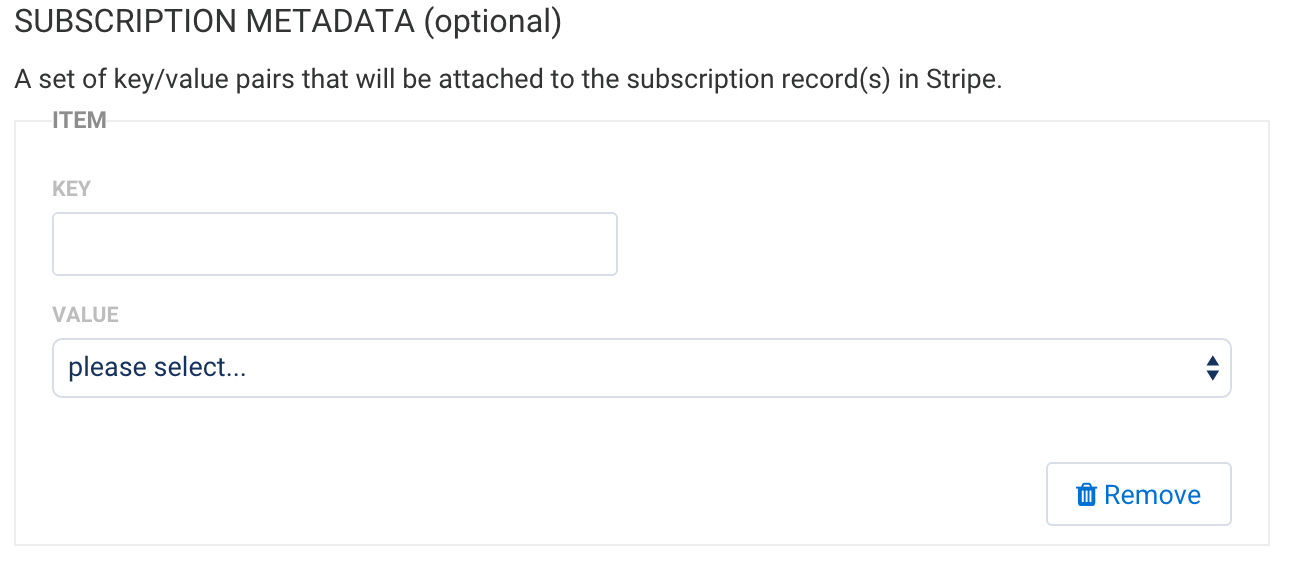Click the ITEM fieldset legend
The height and width of the screenshot is (566, 1292).
click(x=79, y=121)
